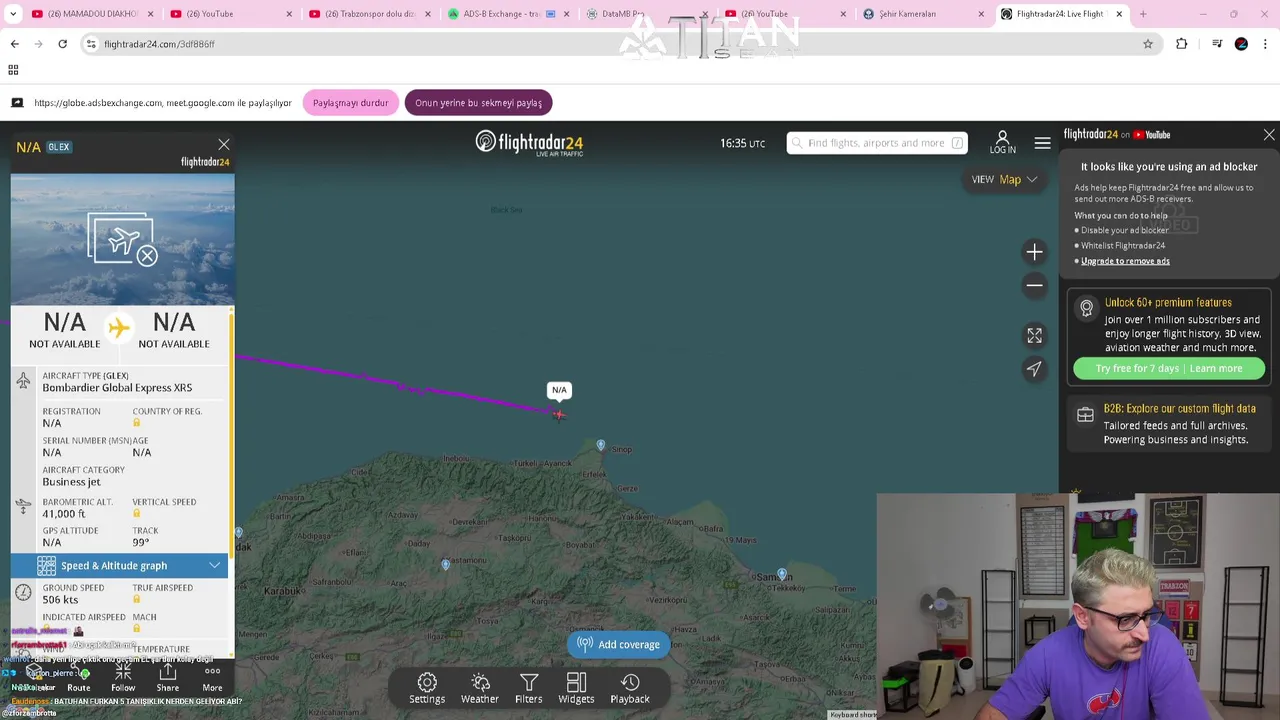Screen dimensions: 1280x720
Task: Close the YouTube ad-blocker notice
Action: click(1269, 134)
